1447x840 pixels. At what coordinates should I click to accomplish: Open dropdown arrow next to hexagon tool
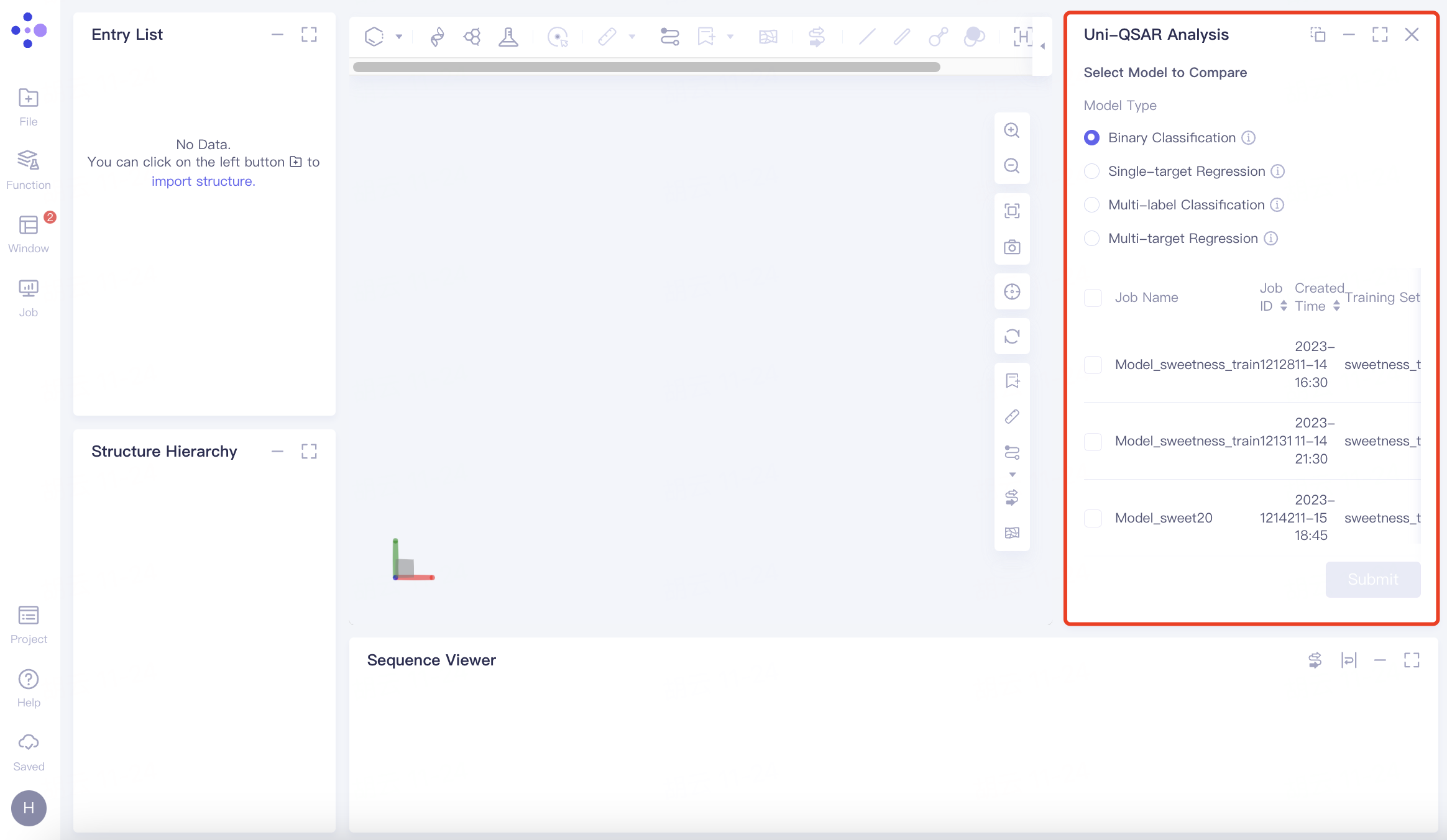[399, 37]
